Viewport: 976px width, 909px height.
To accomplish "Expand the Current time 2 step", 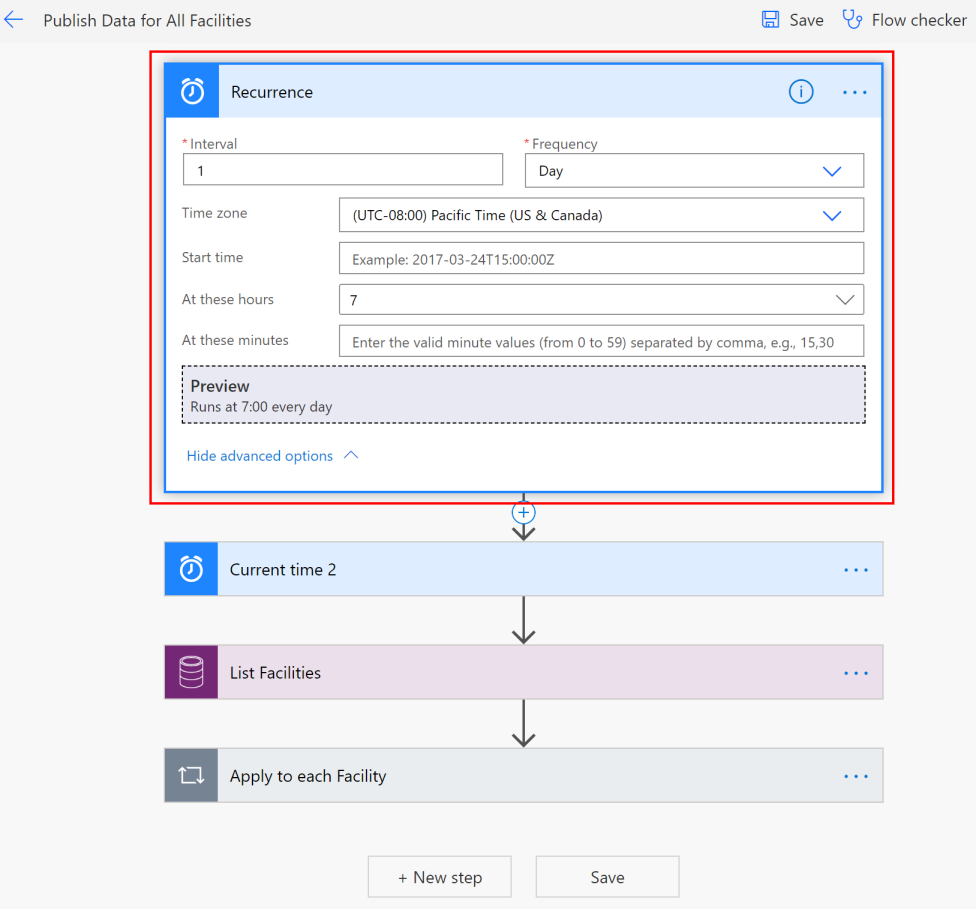I will (x=523, y=569).
